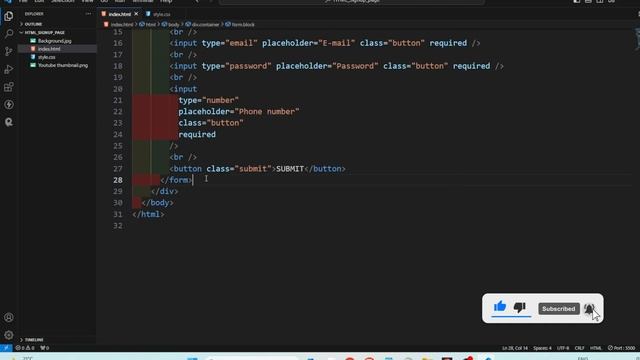Open the Manage gear icon
The height and width of the screenshot is (360, 640).
tap(9, 335)
